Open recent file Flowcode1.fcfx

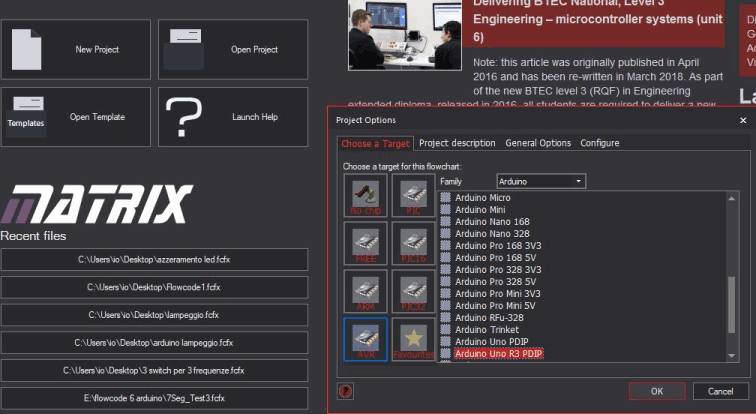pyautogui.click(x=154, y=287)
